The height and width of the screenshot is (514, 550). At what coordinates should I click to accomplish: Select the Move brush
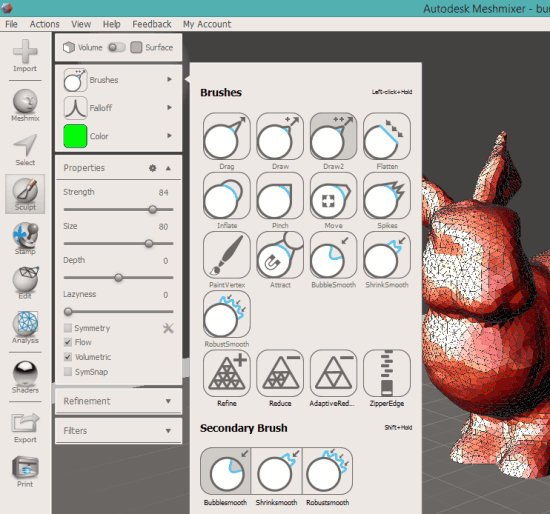pyautogui.click(x=333, y=195)
